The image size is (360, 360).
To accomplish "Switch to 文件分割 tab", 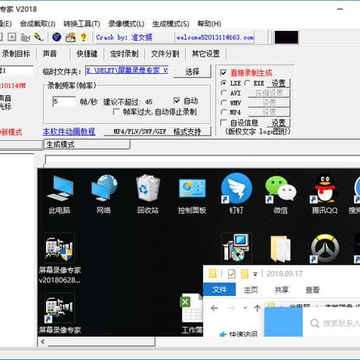I will point(165,54).
